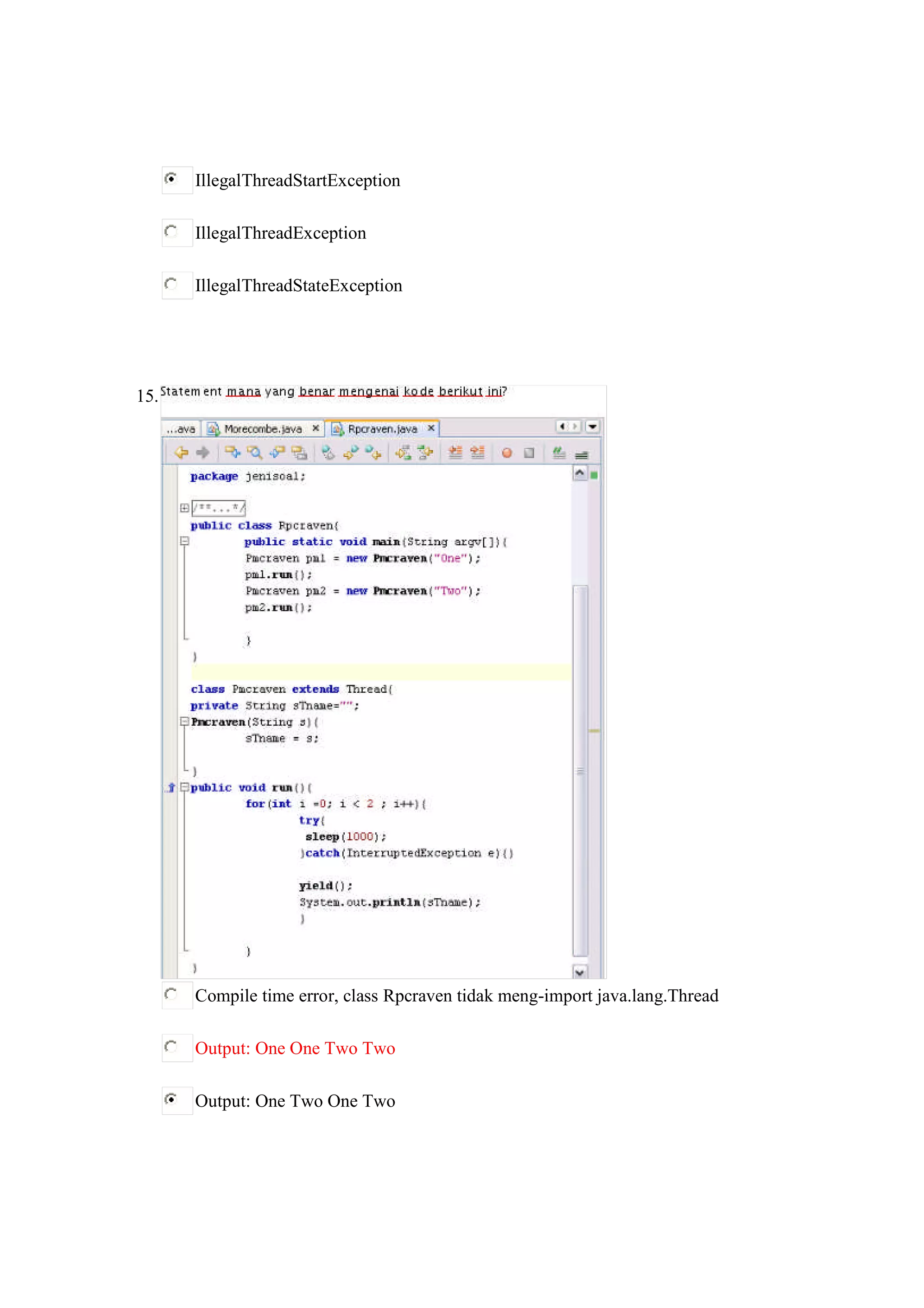Click the yellow warning mark in error stripe
The width and height of the screenshot is (924, 1308).
pos(594,730)
